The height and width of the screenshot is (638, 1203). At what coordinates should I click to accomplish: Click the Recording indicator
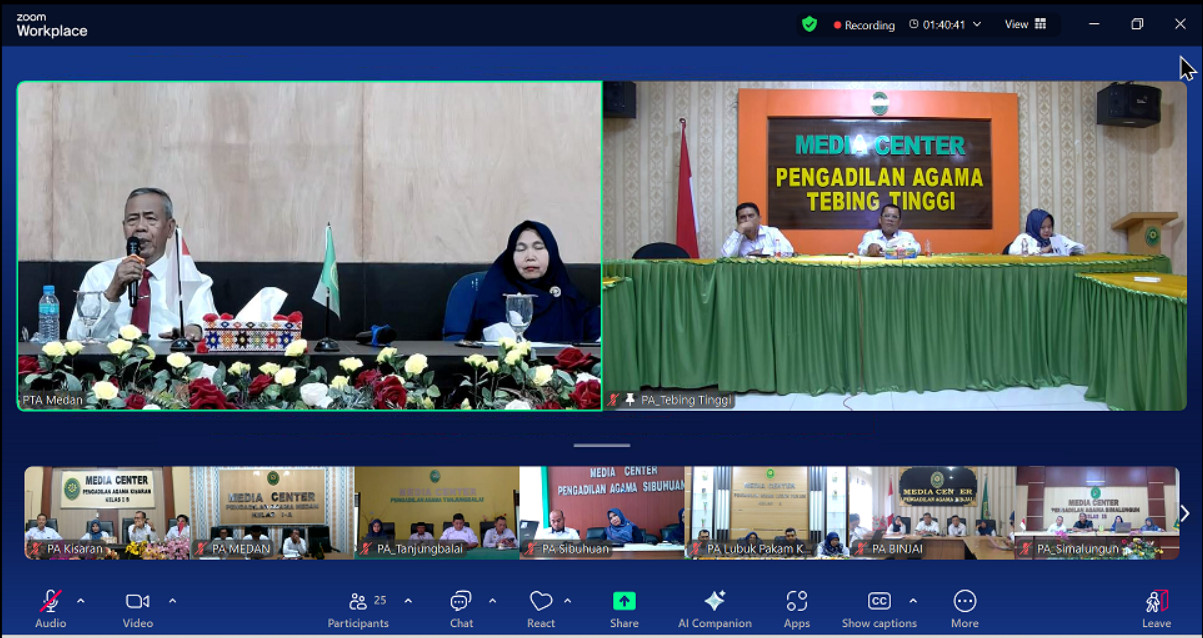click(x=864, y=25)
